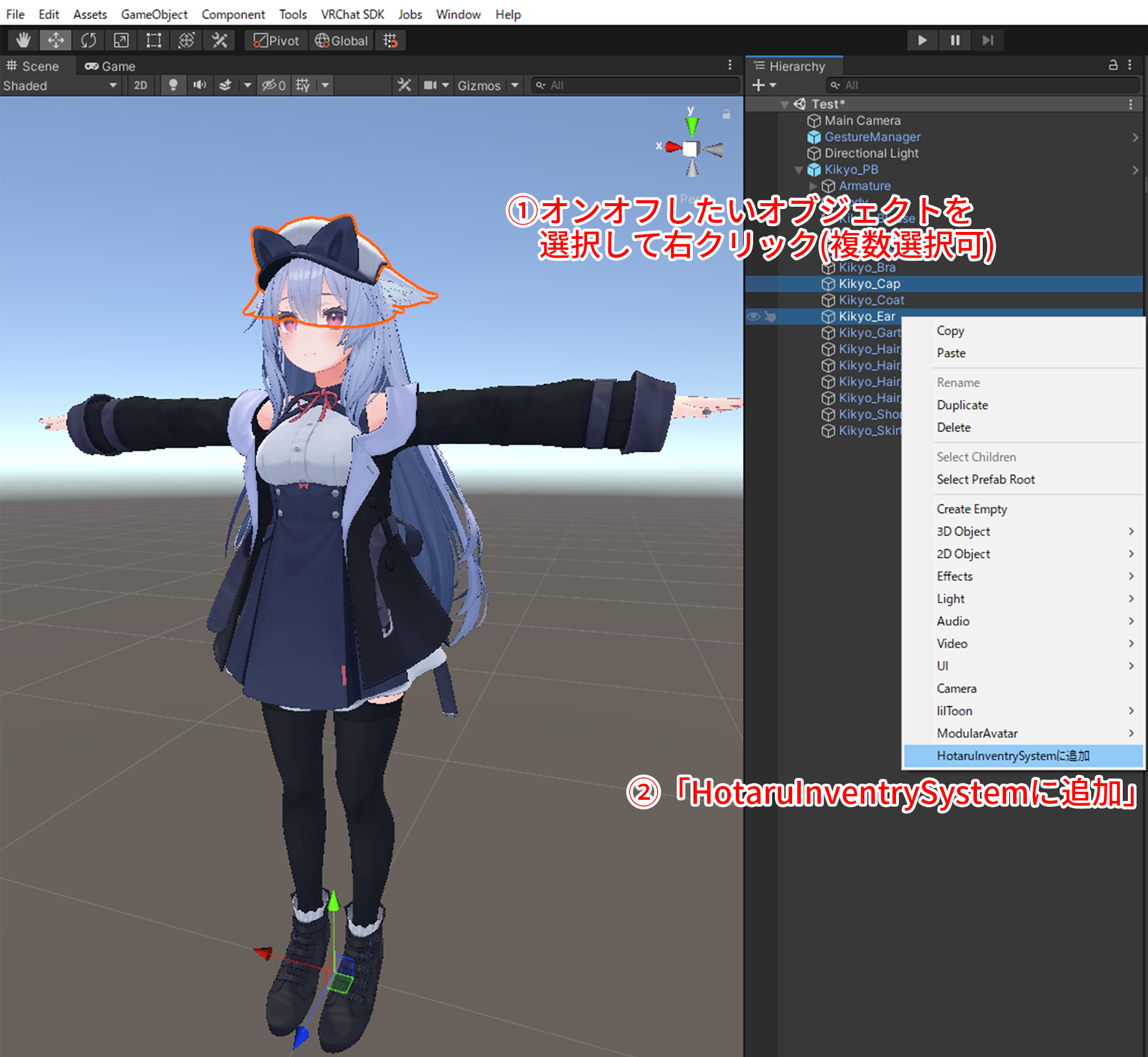Open the scene camera settings
The image size is (1148, 1057).
click(x=436, y=86)
